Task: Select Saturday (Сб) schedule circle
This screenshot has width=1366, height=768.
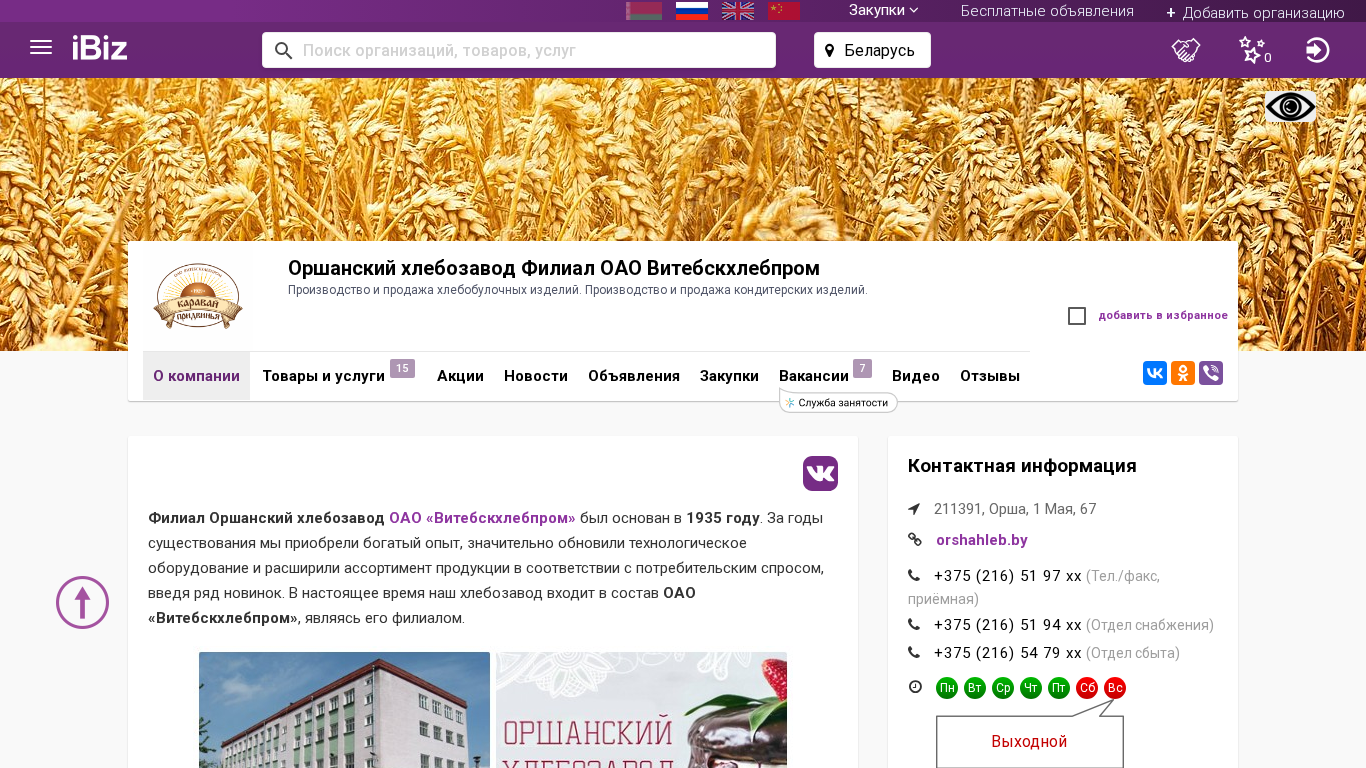Action: coord(1087,688)
